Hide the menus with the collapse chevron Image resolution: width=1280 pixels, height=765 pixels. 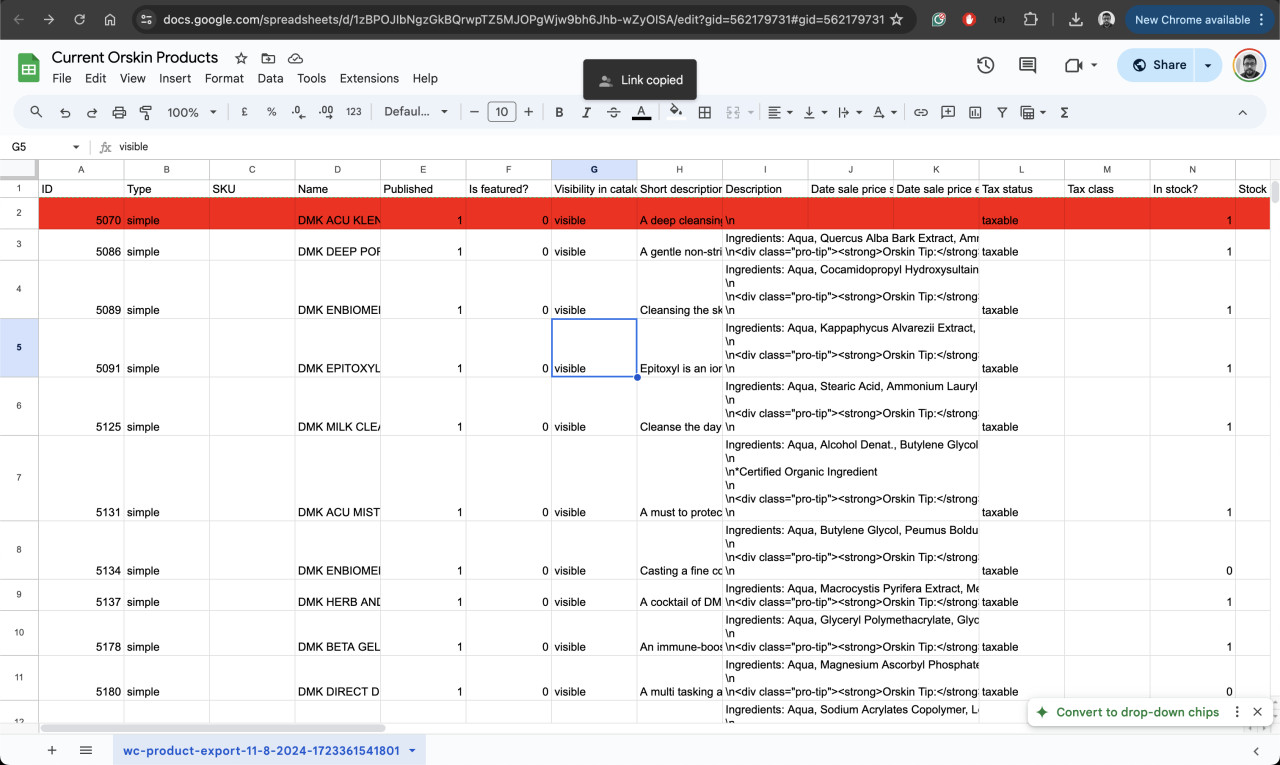(x=1243, y=112)
